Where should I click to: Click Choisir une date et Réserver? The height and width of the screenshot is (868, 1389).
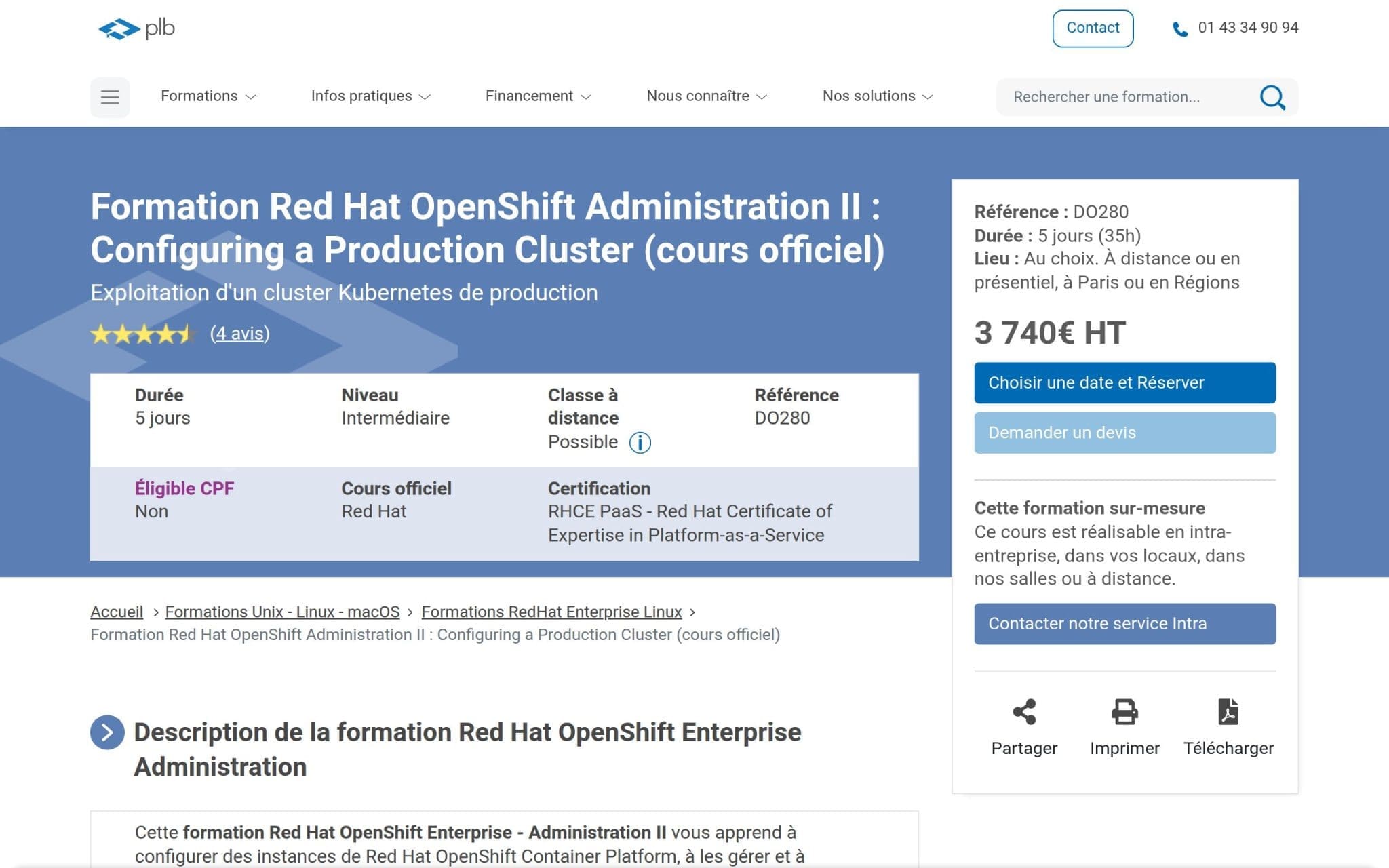click(1124, 383)
